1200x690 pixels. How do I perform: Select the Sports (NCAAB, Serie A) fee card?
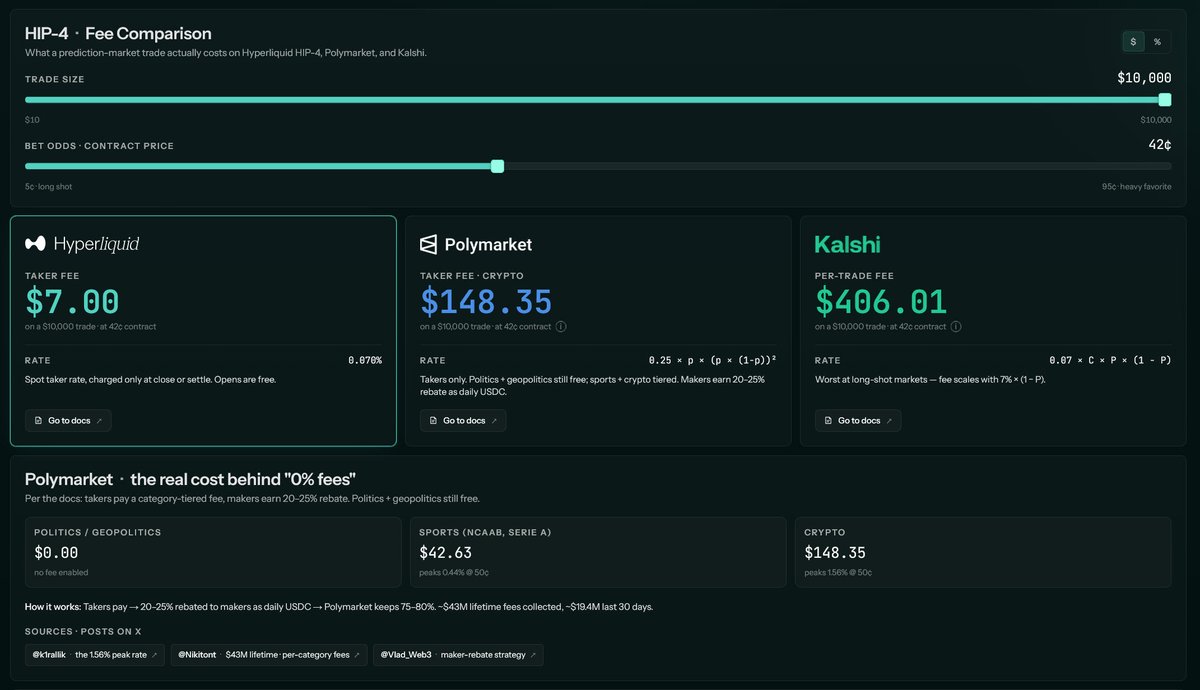[x=599, y=551]
